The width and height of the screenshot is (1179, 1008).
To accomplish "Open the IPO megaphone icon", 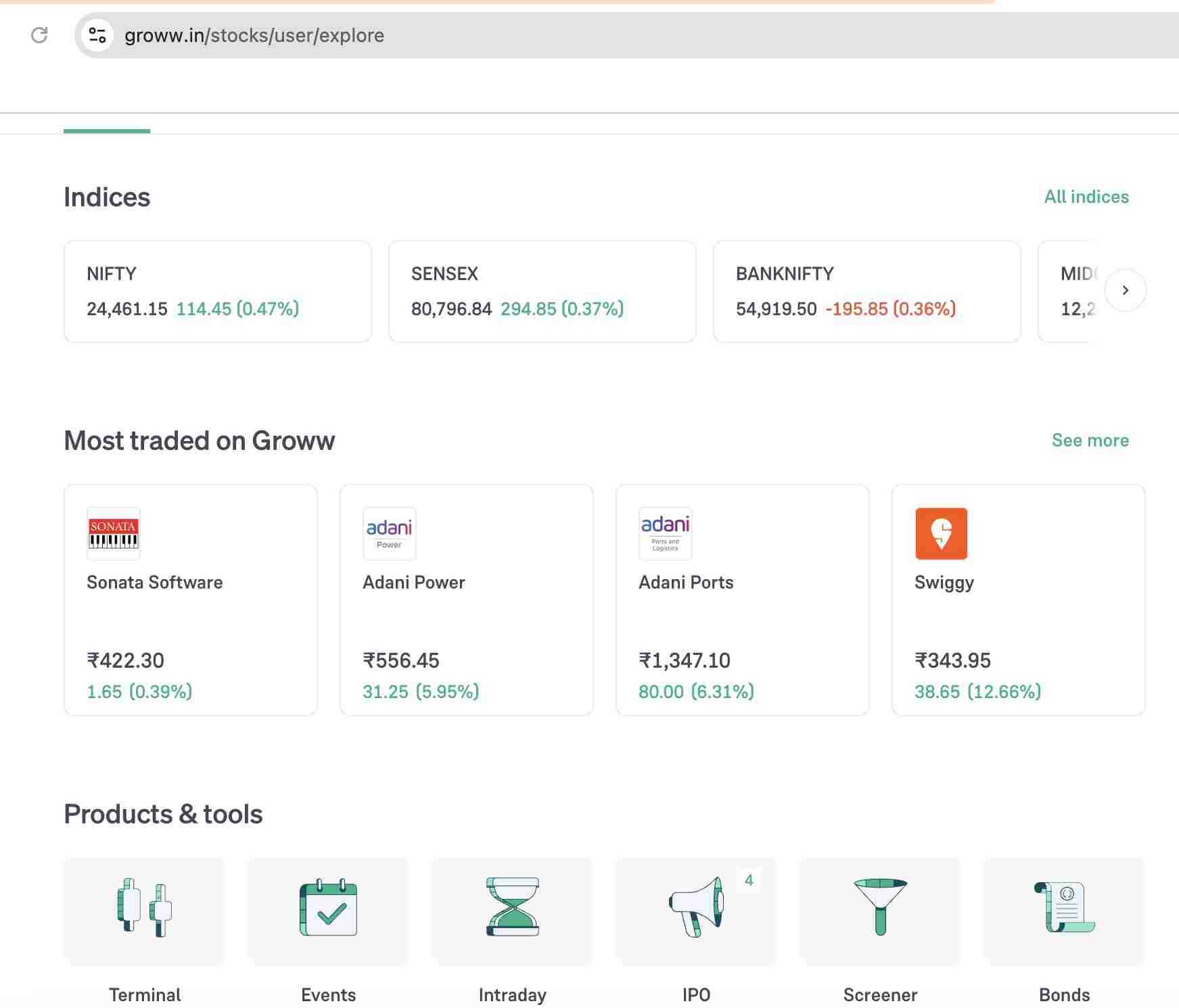I will pyautogui.click(x=696, y=908).
